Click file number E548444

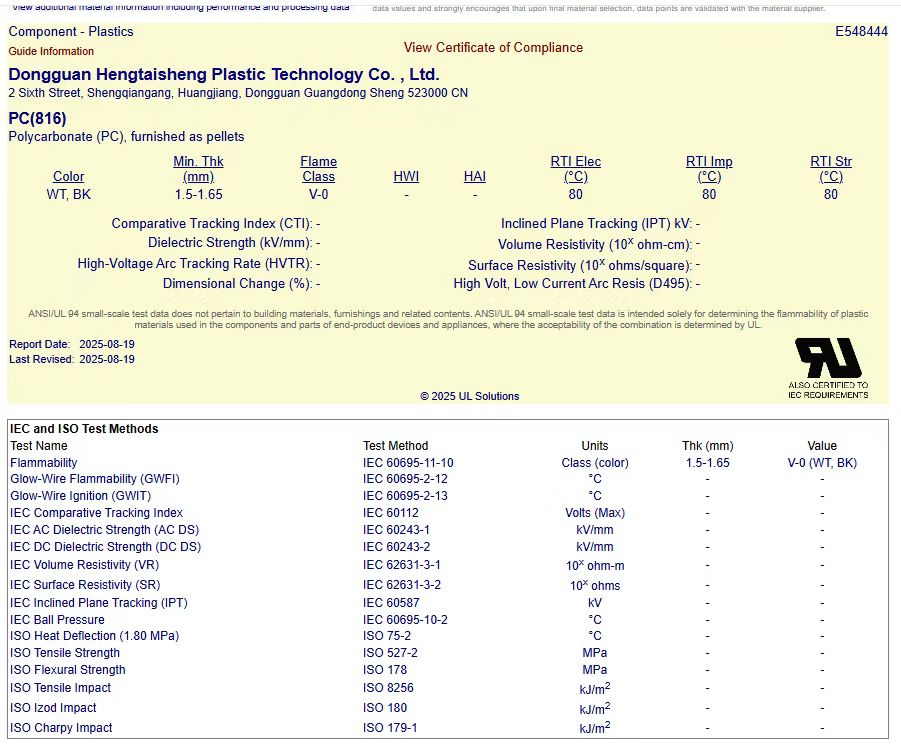click(861, 32)
